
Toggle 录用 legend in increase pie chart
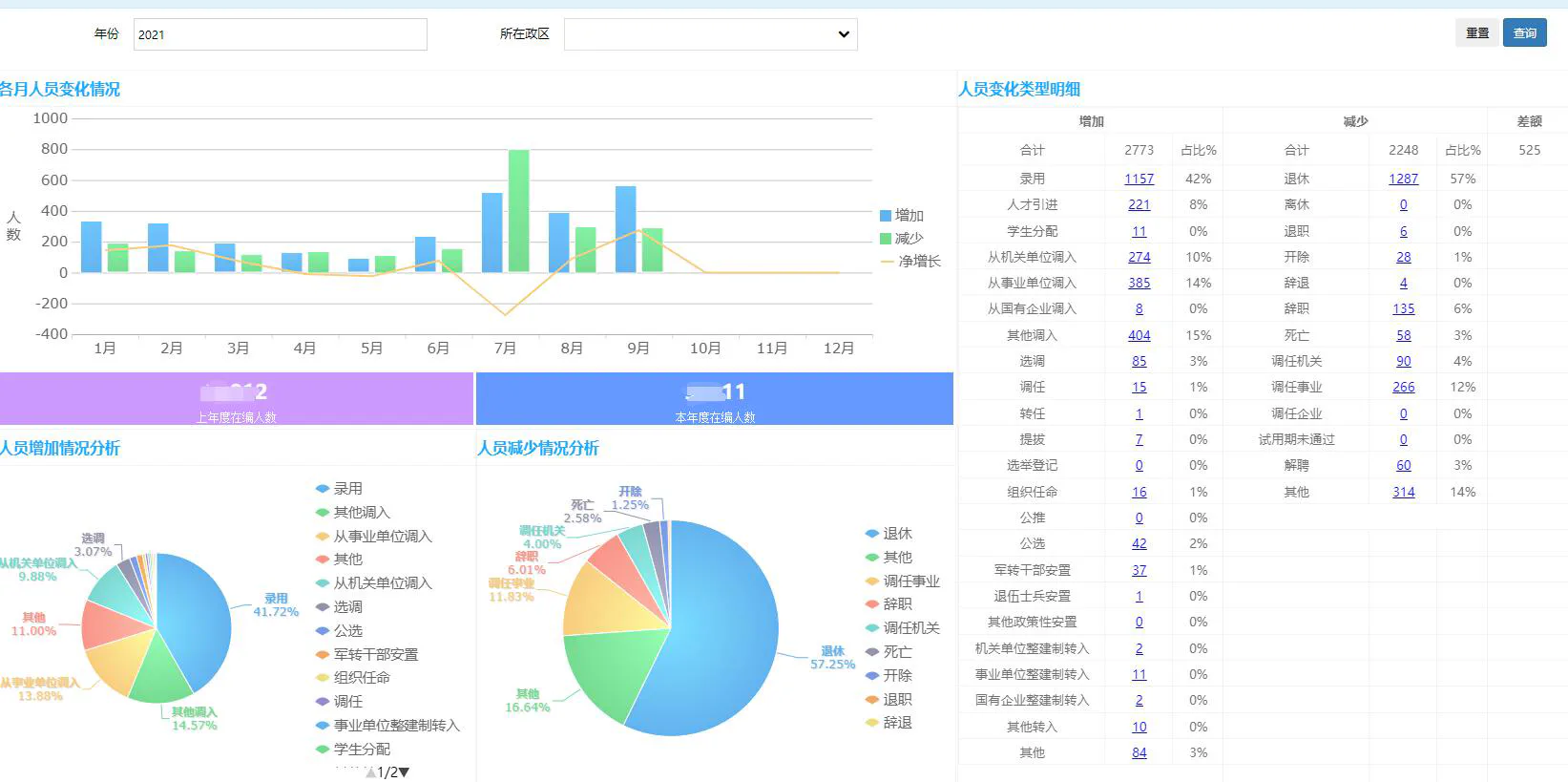pyautogui.click(x=339, y=488)
